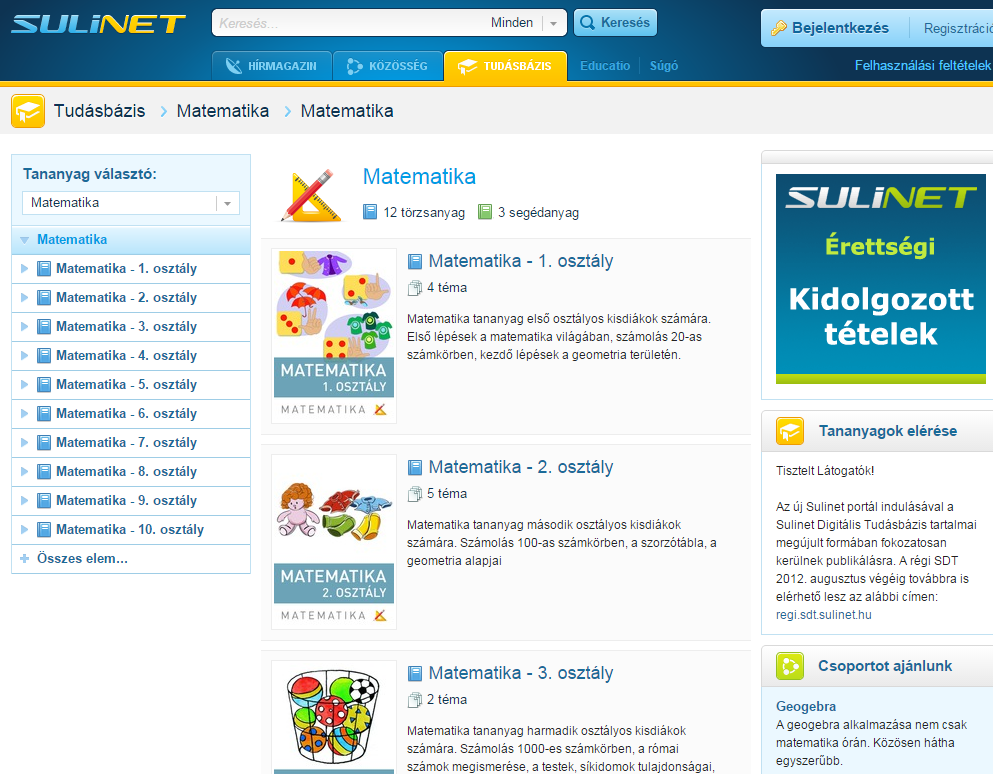The height and width of the screenshot is (774, 993).
Task: Click the Matematika page title heading
Action: (x=419, y=177)
